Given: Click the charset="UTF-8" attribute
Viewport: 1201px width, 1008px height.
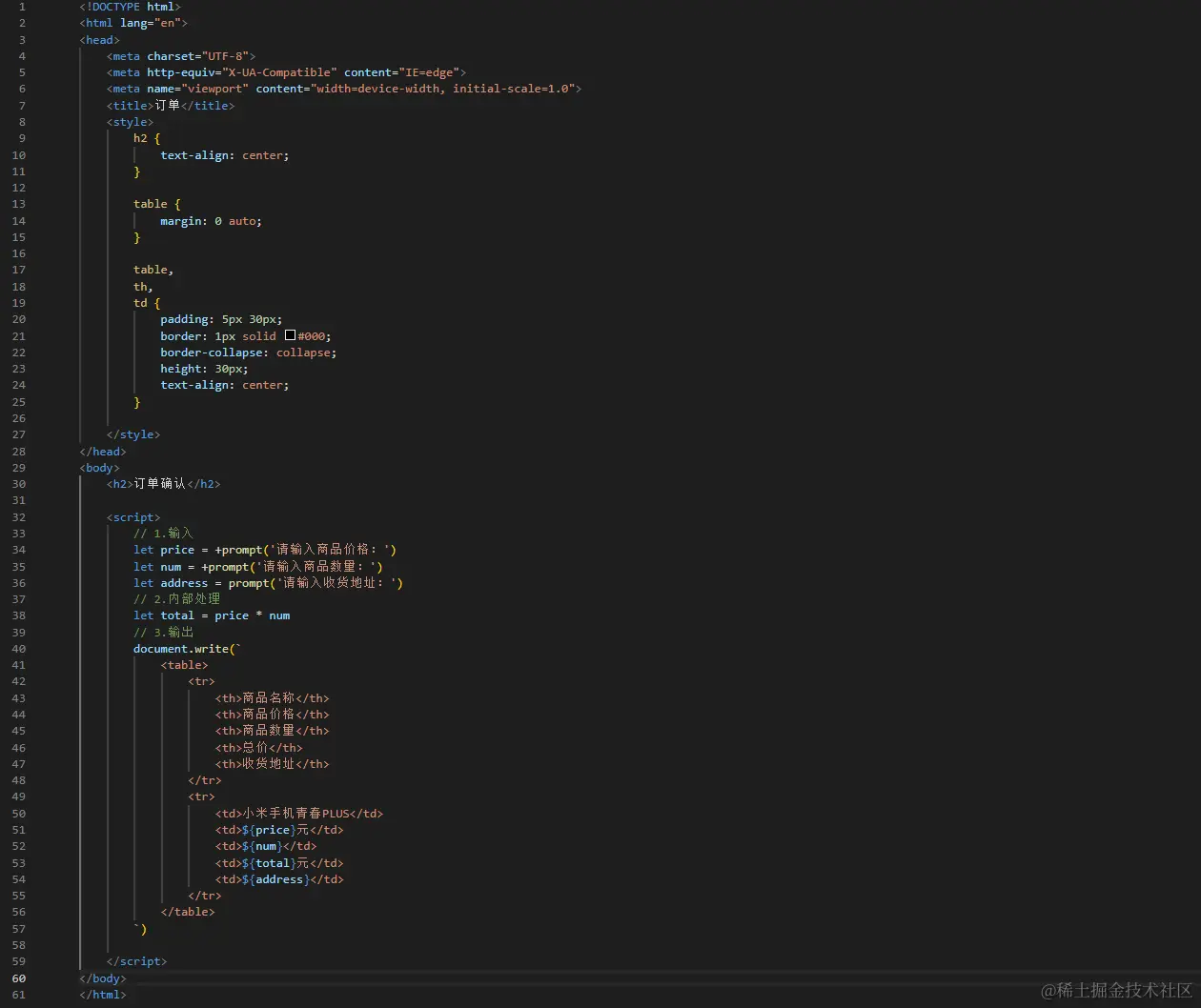Looking at the screenshot, I should (x=198, y=56).
